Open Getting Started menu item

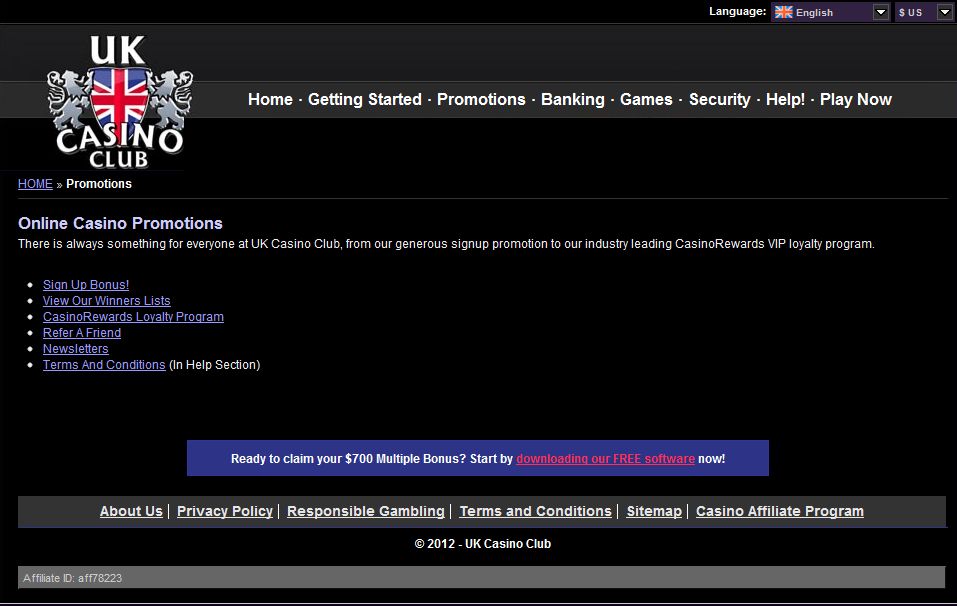click(x=364, y=99)
